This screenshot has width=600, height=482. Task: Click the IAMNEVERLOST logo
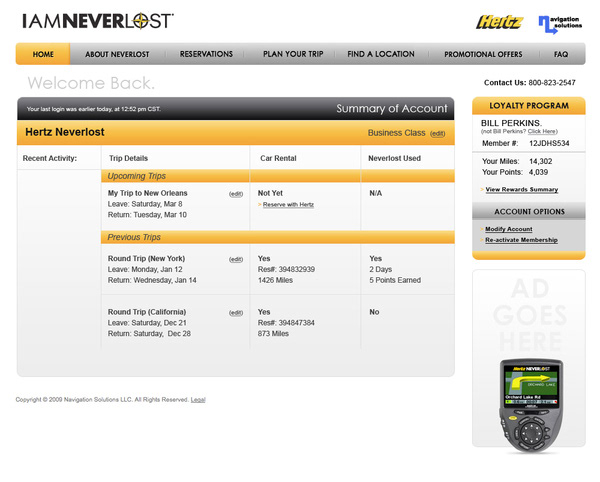click(98, 21)
